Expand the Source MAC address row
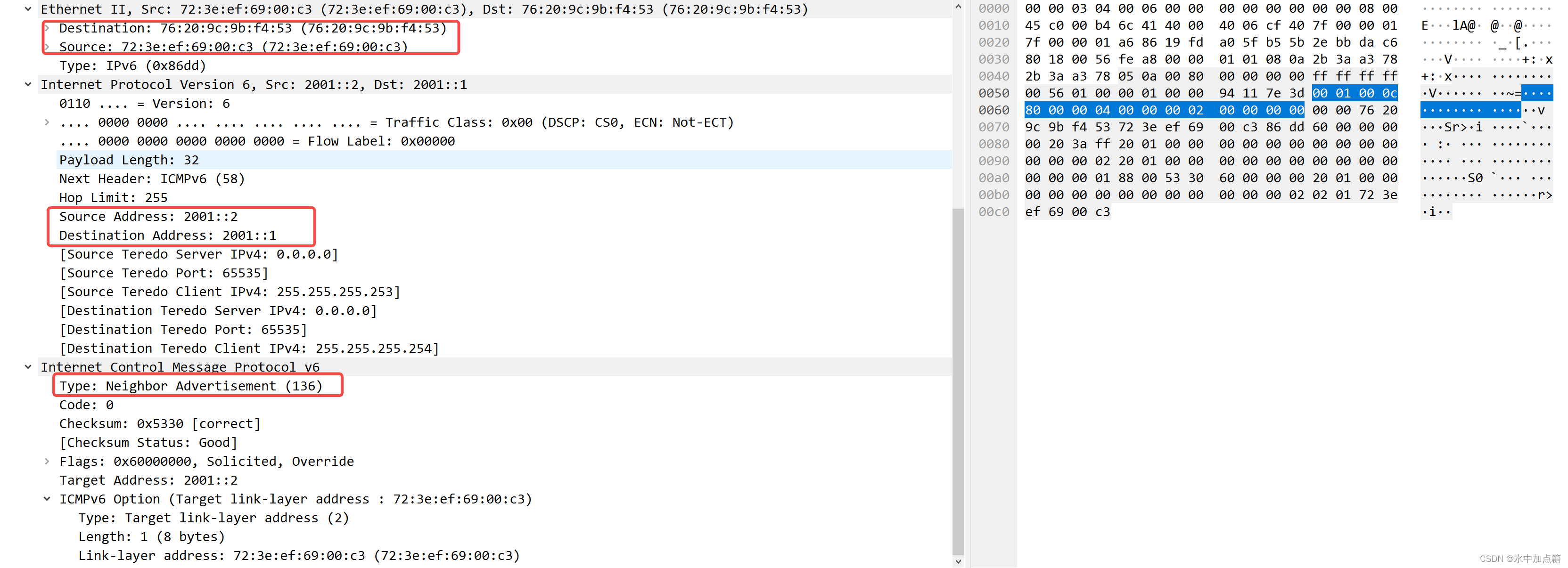 [x=47, y=47]
